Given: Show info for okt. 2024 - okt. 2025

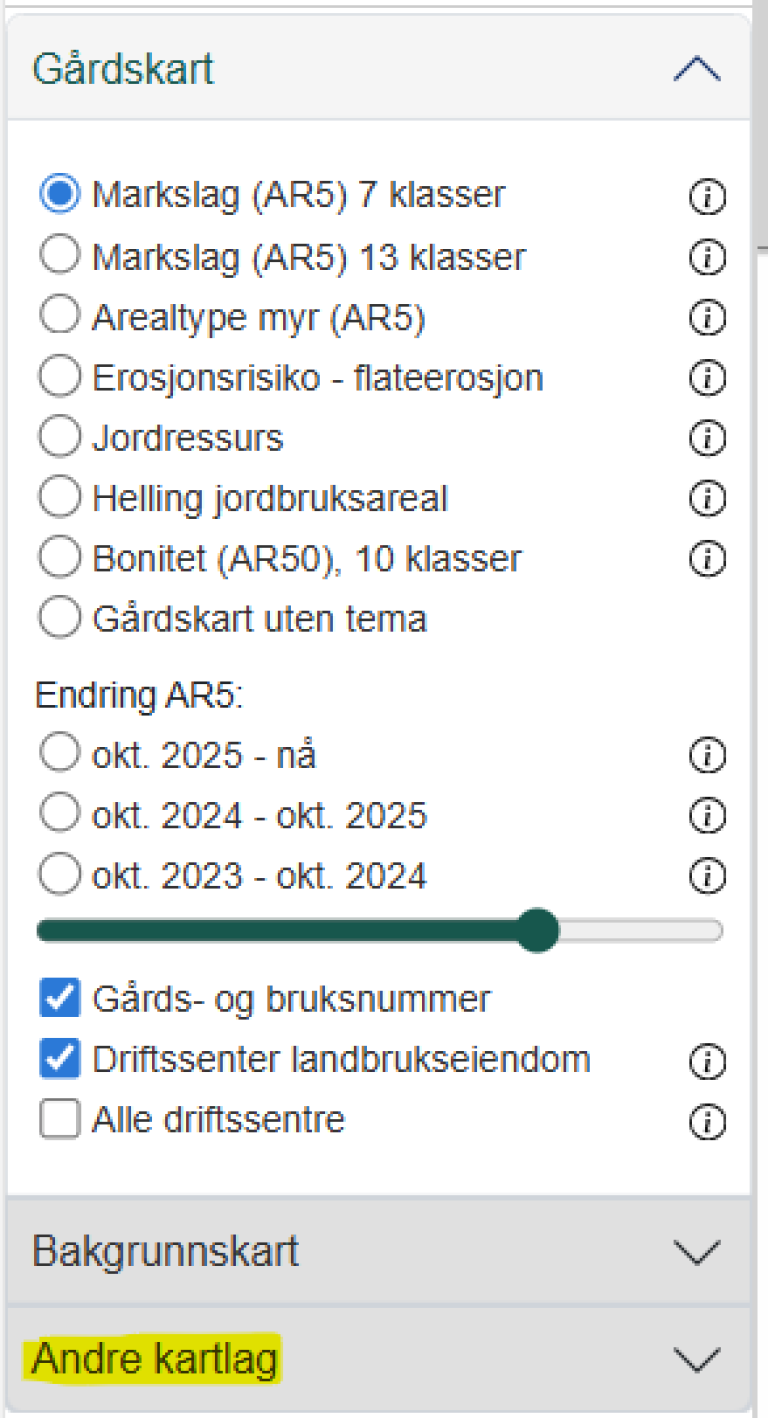Looking at the screenshot, I should (707, 817).
